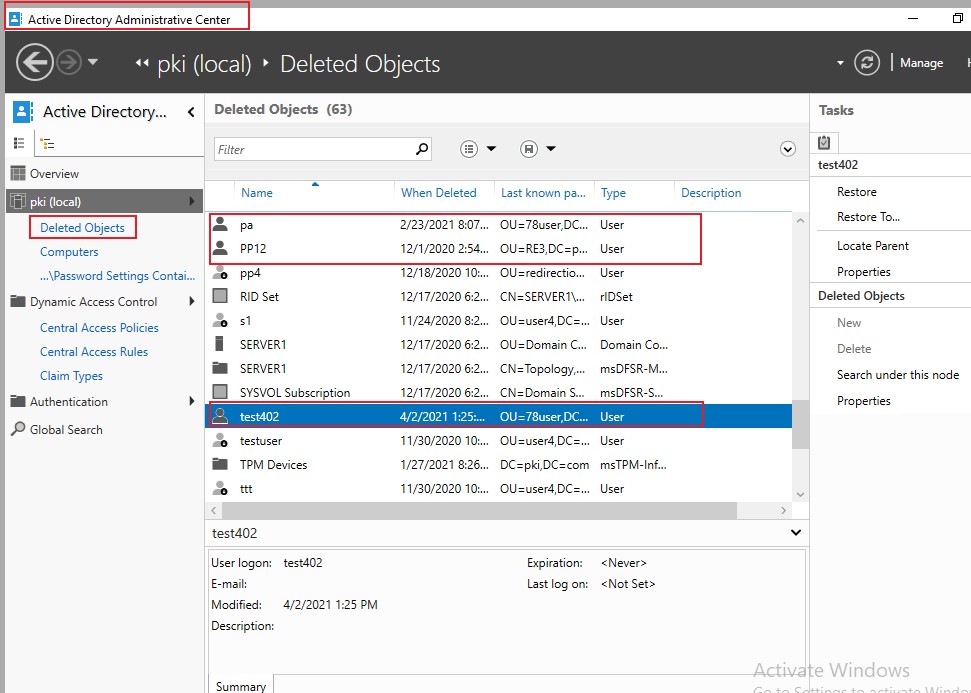Click the vertical scrollbar down arrow

800,494
